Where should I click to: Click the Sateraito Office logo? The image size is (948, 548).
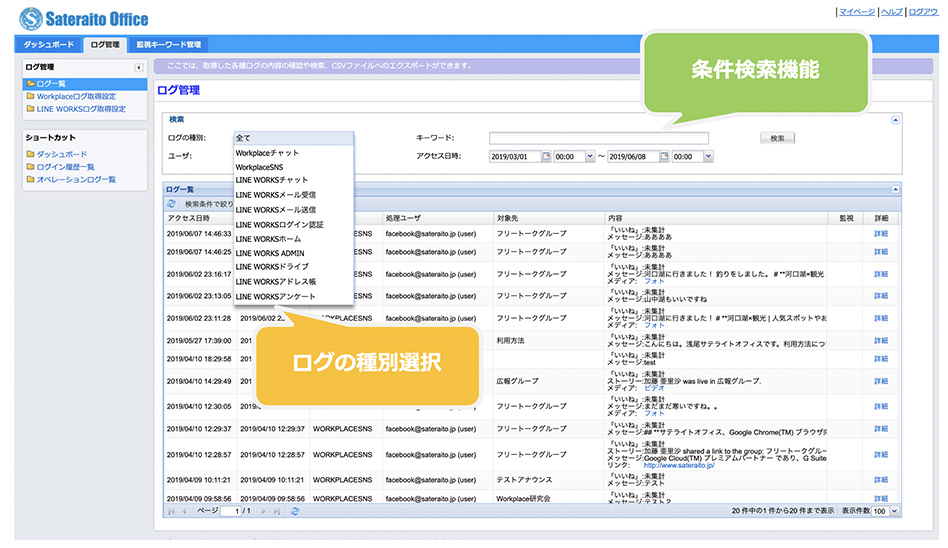(83, 19)
